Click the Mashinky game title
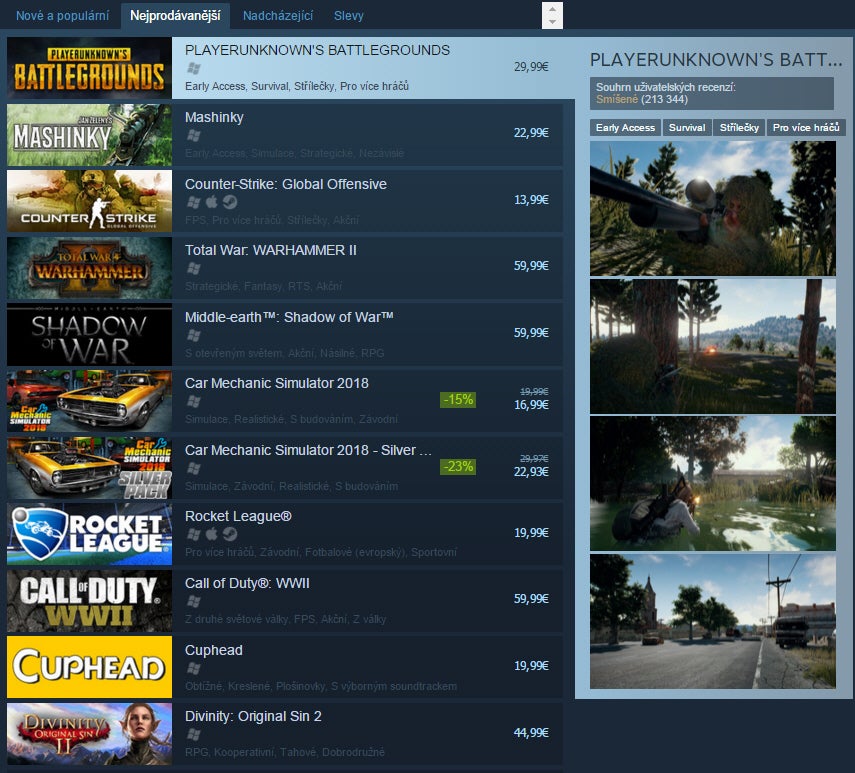This screenshot has width=855, height=773. [214, 118]
